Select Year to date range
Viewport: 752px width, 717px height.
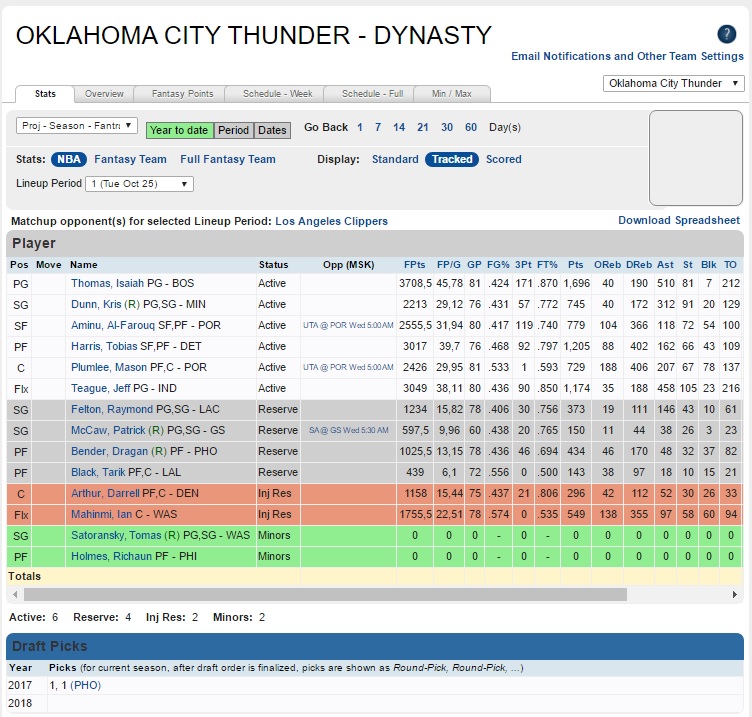(179, 130)
